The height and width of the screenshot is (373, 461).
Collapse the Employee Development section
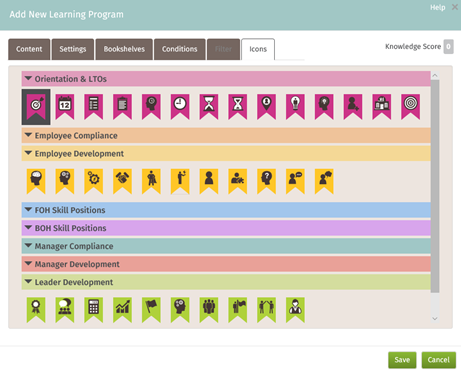226,154
